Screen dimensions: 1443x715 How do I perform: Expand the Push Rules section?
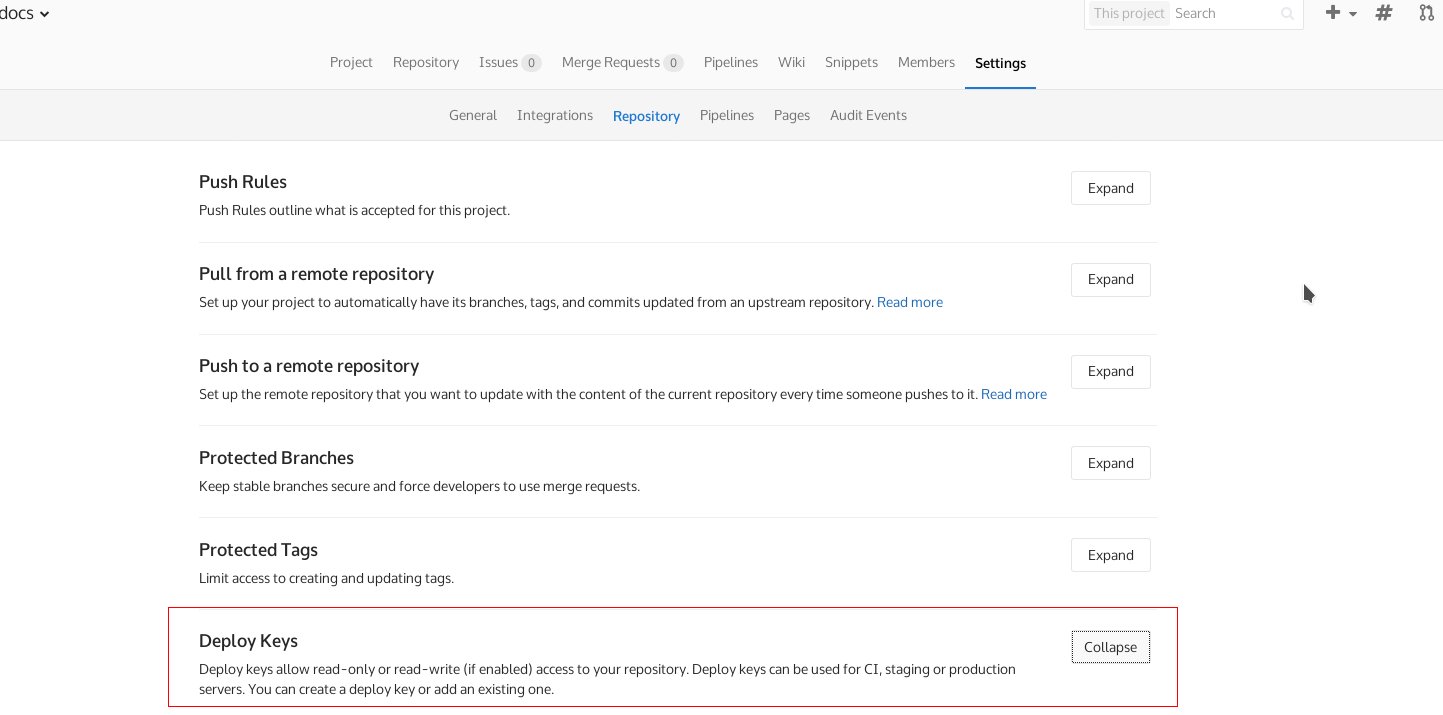[1110, 188]
